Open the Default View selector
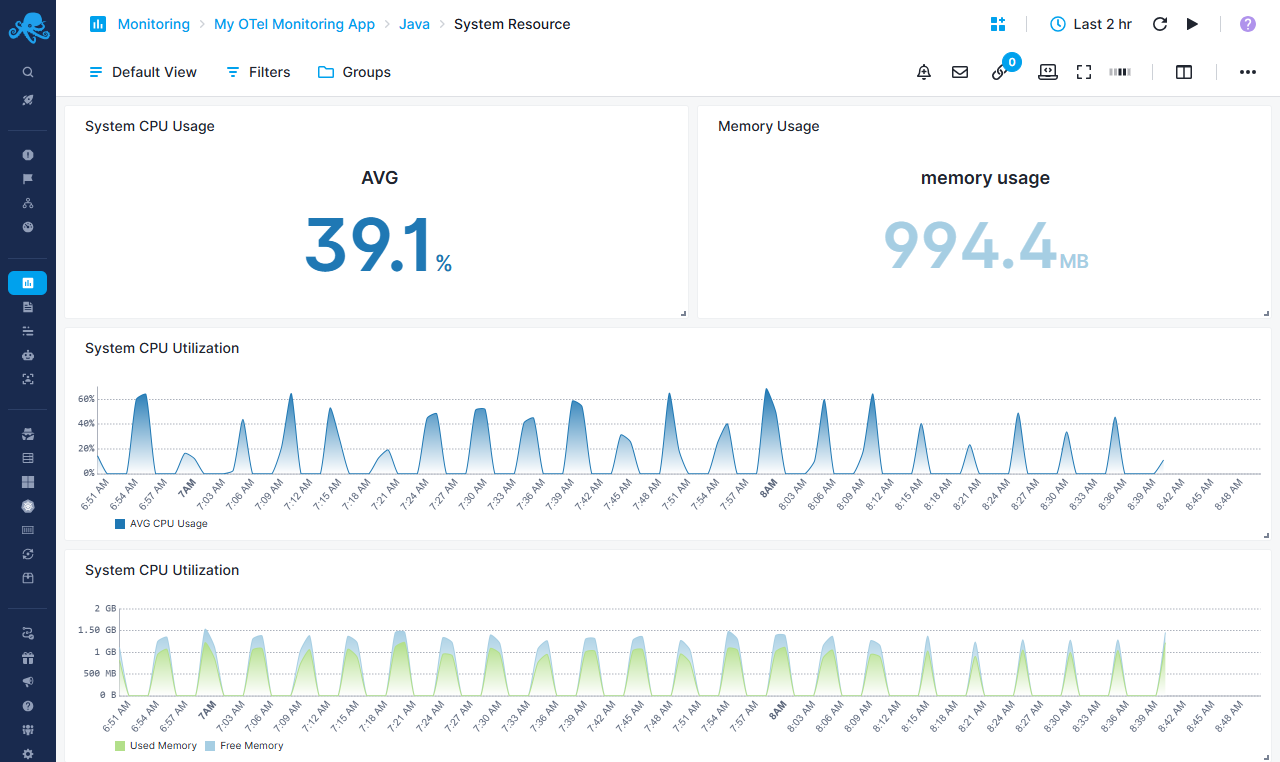 point(142,71)
